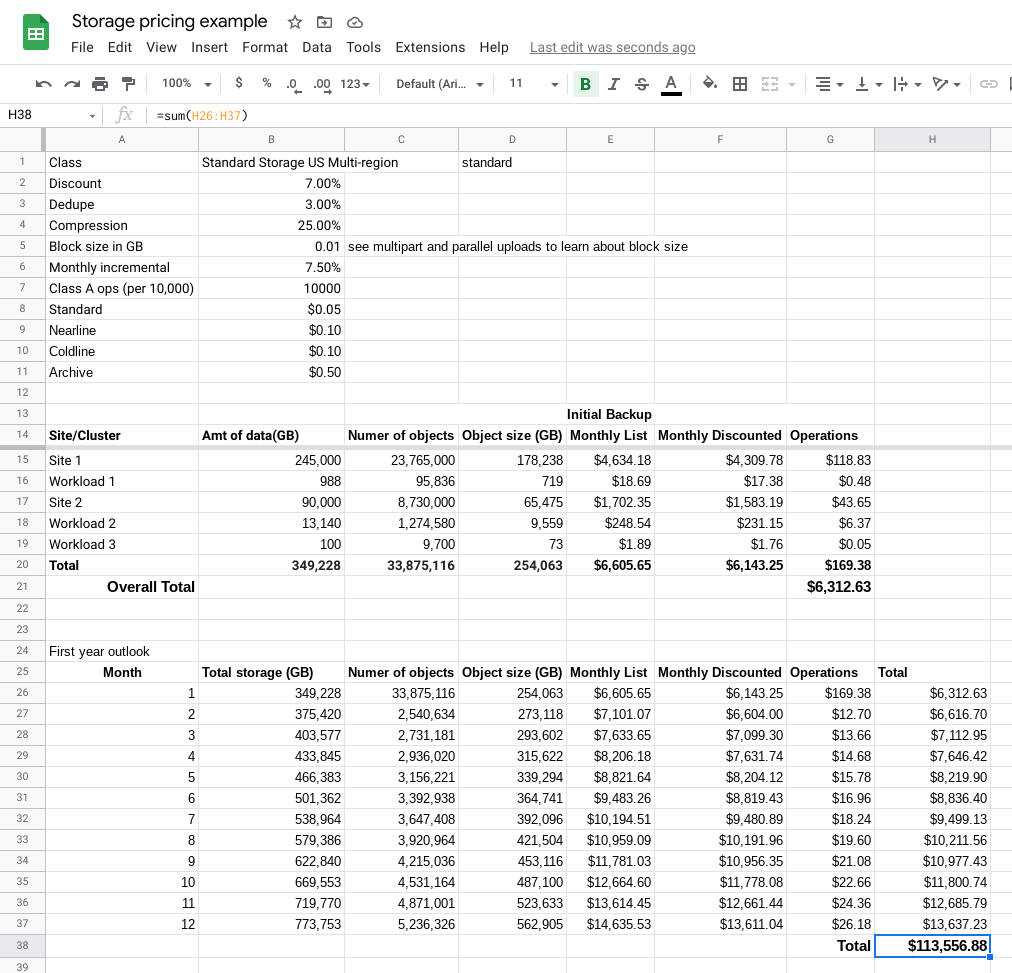Star this spreadsheet document
This screenshot has height=973, width=1012.
[295, 22]
